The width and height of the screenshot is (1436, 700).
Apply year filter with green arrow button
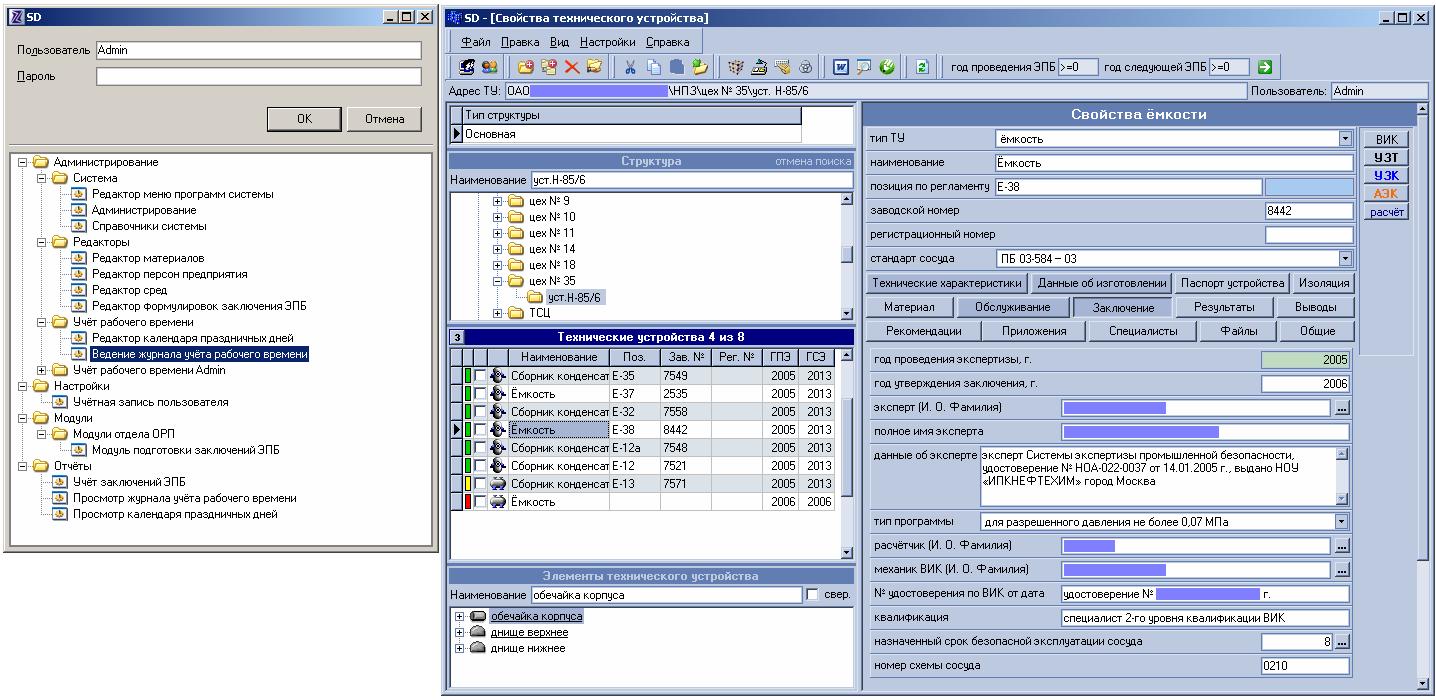1265,67
